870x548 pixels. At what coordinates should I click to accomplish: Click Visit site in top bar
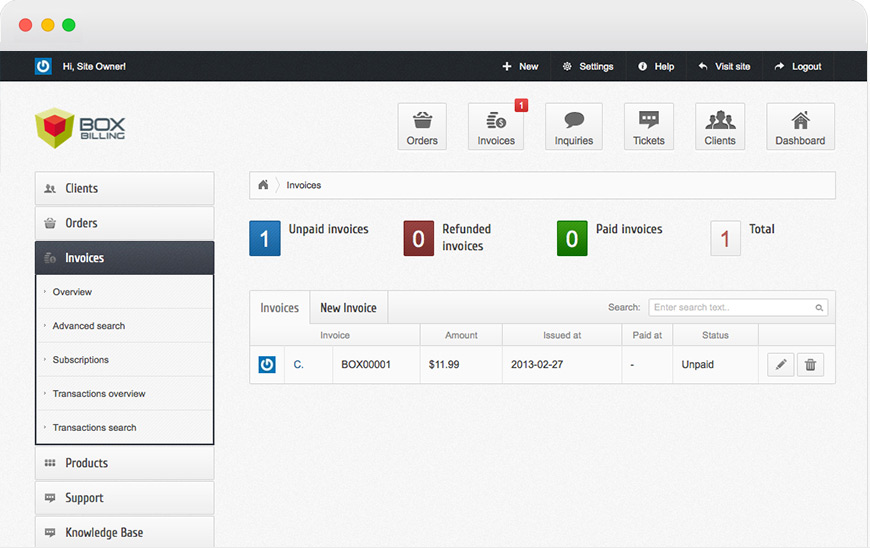724,66
